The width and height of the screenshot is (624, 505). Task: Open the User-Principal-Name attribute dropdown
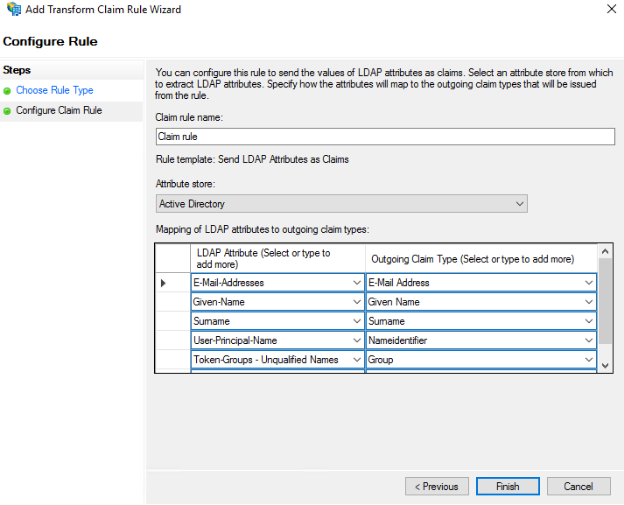coord(357,340)
